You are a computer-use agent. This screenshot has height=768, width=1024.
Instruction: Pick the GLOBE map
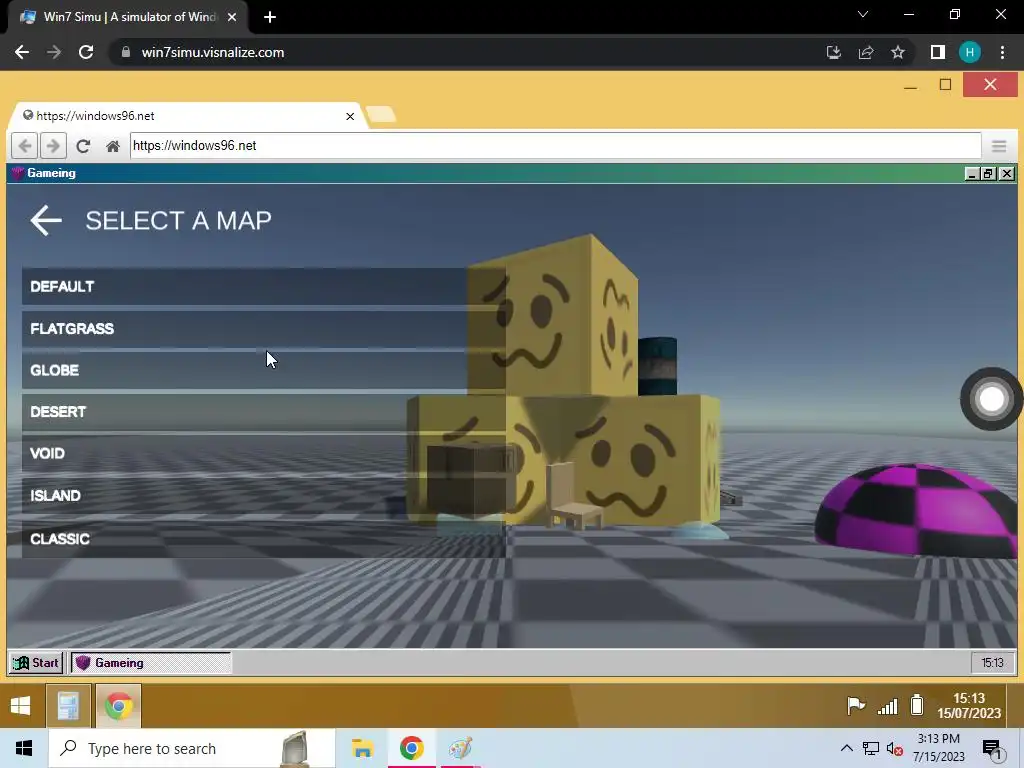264,370
